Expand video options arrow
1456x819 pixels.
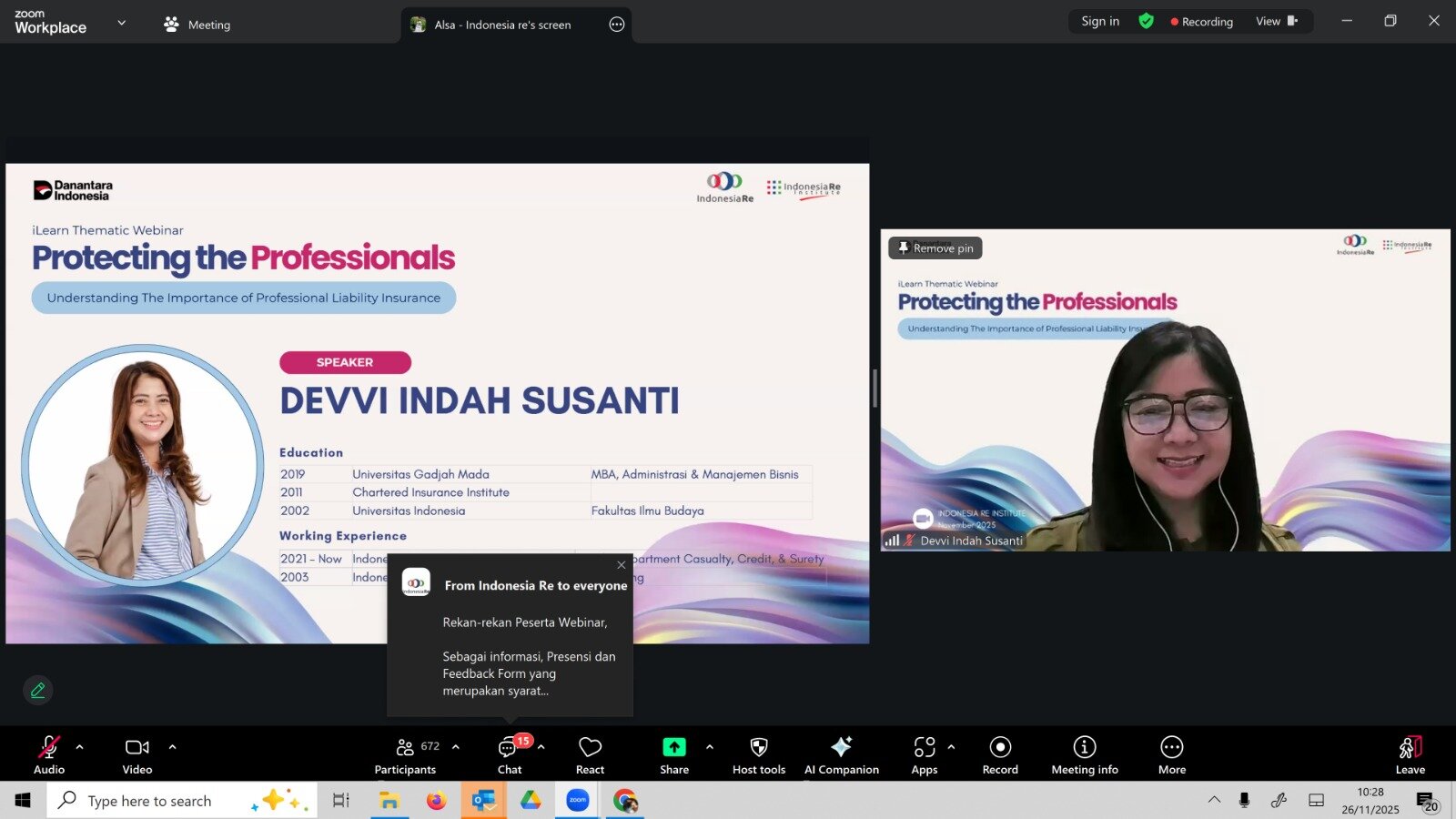[172, 747]
